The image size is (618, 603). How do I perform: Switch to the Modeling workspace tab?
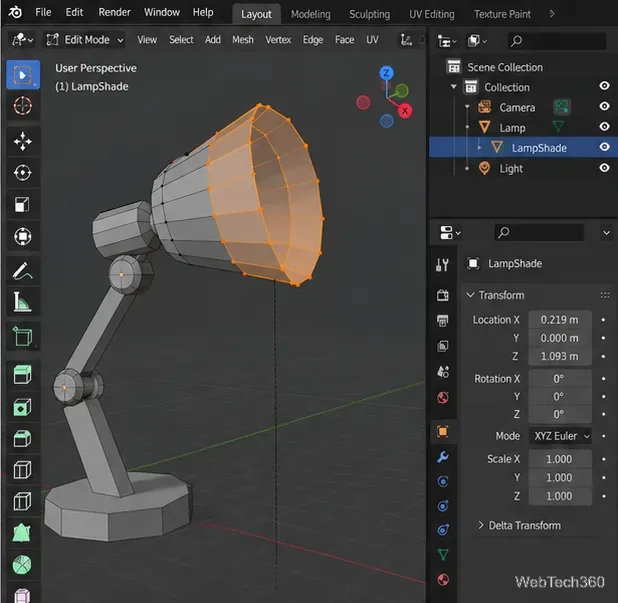311,14
